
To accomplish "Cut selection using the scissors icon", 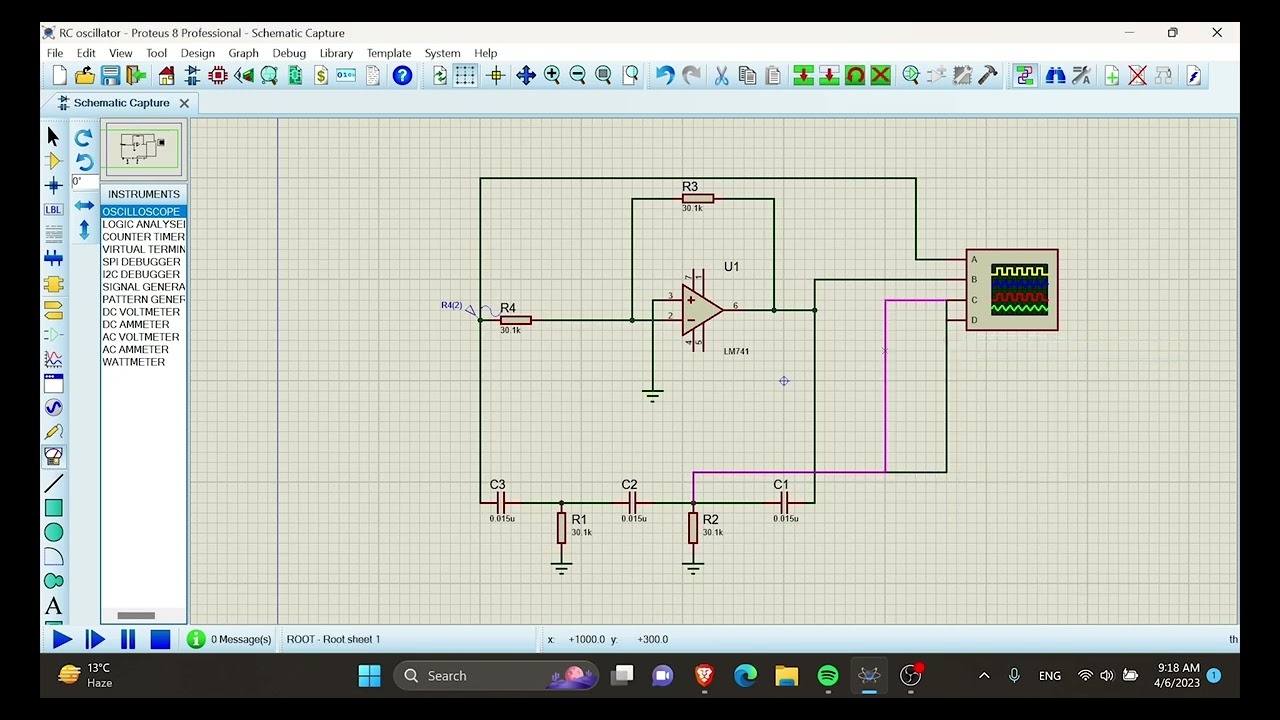I will point(721,76).
